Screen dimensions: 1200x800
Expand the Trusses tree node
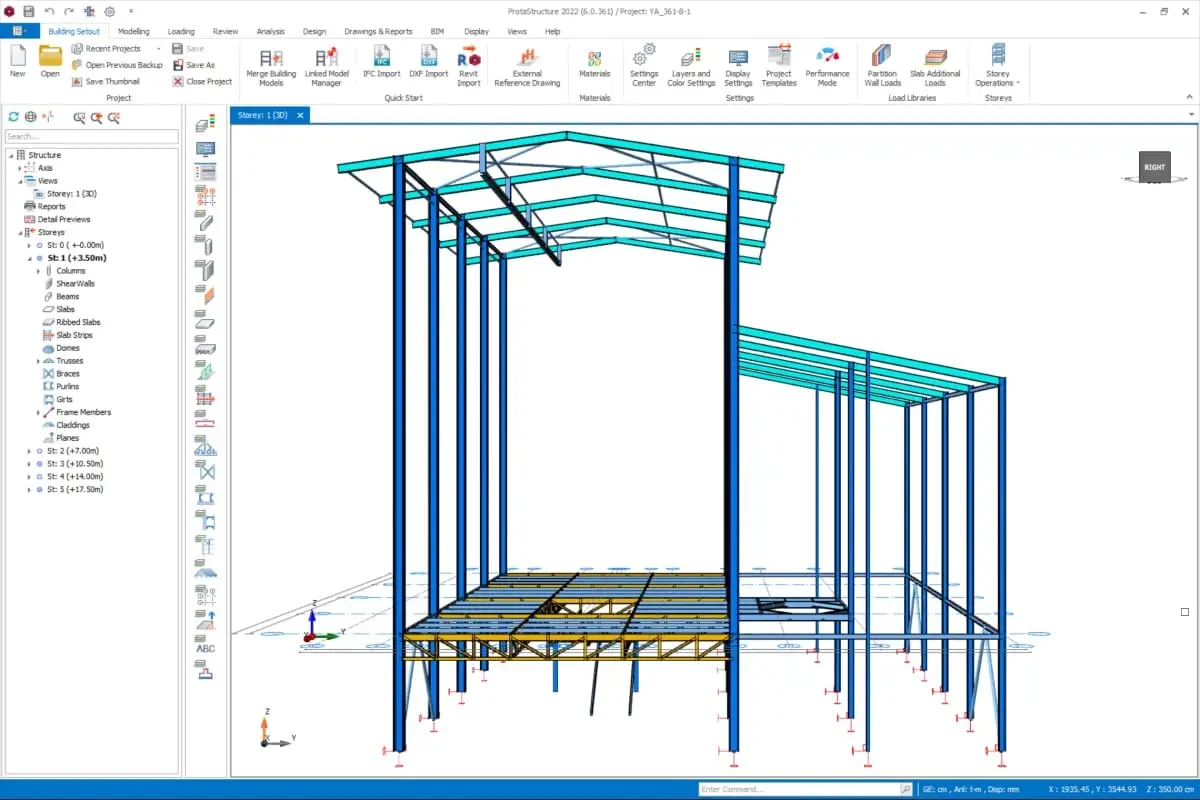[39, 361]
